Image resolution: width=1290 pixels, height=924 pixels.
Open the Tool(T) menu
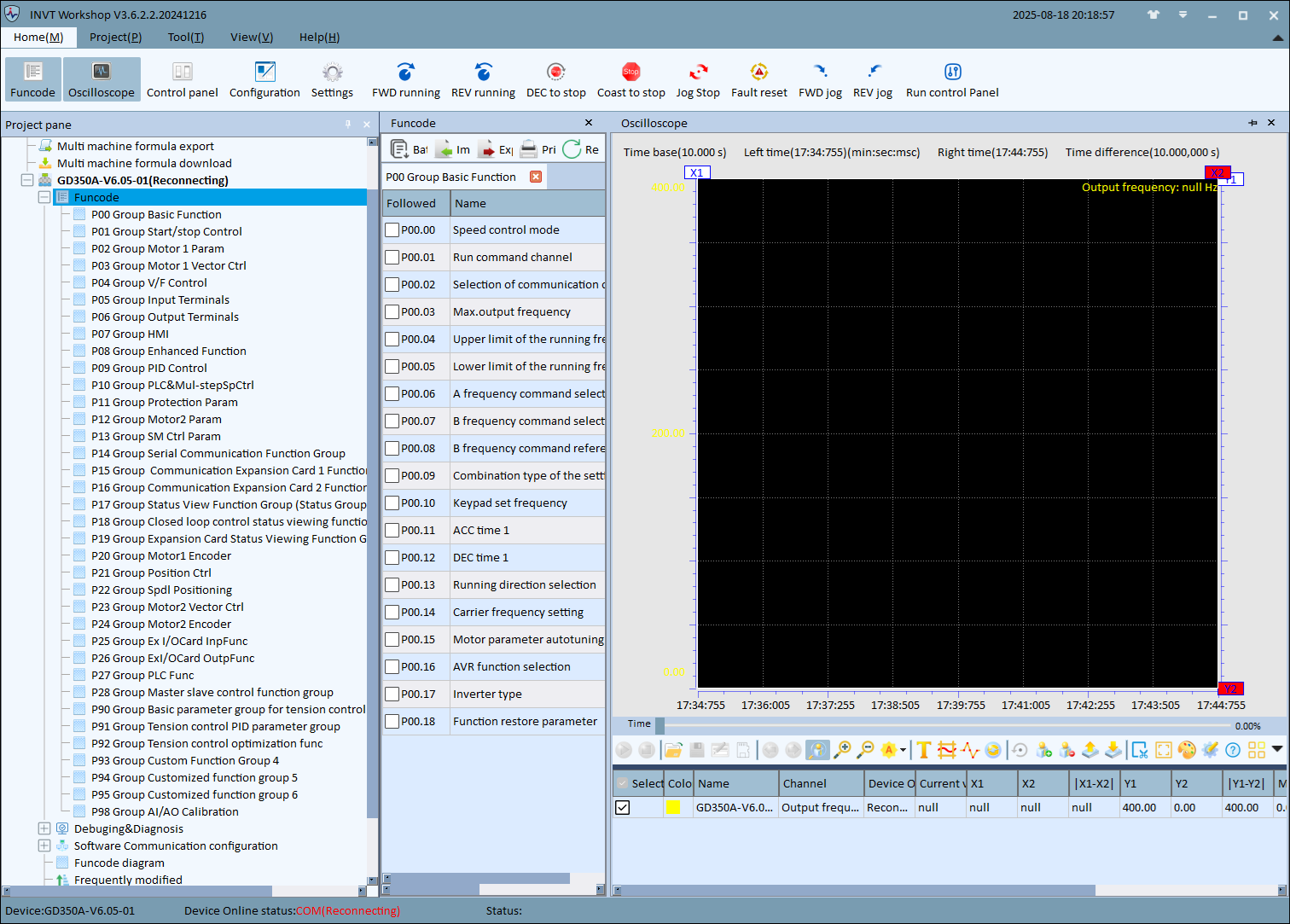185,37
